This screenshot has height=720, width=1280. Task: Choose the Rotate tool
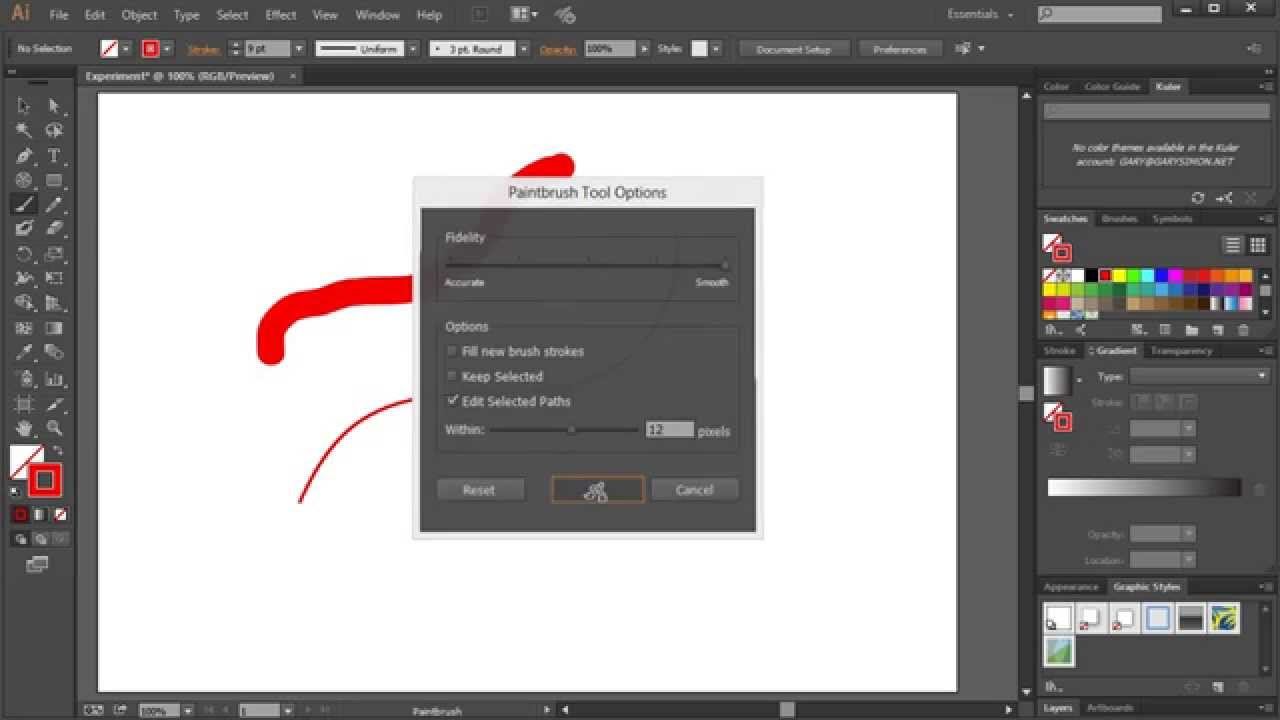pyautogui.click(x=24, y=254)
